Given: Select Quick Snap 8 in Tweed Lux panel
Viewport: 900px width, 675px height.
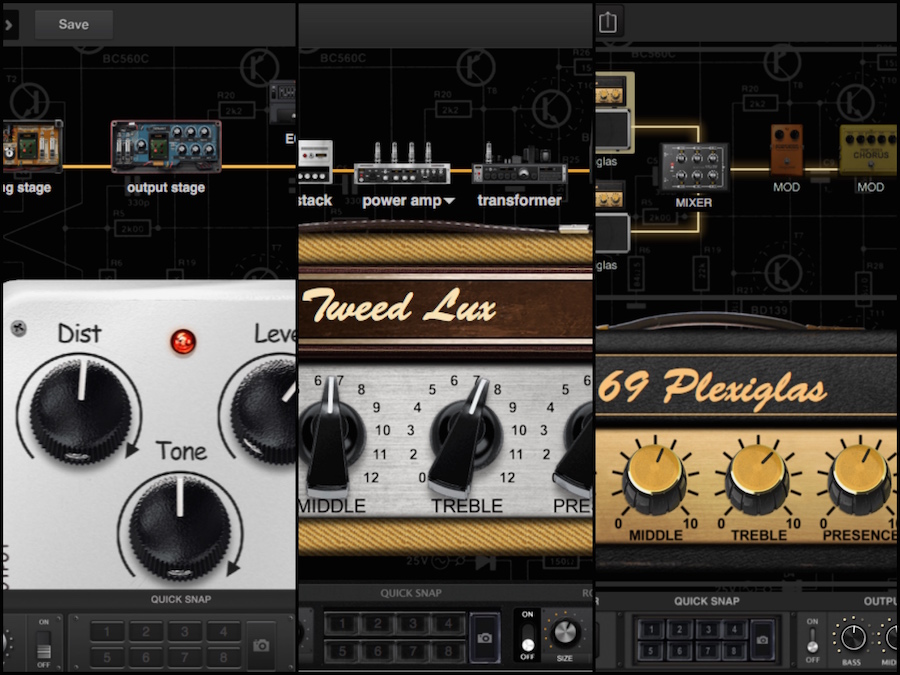Looking at the screenshot, I should 448,651.
